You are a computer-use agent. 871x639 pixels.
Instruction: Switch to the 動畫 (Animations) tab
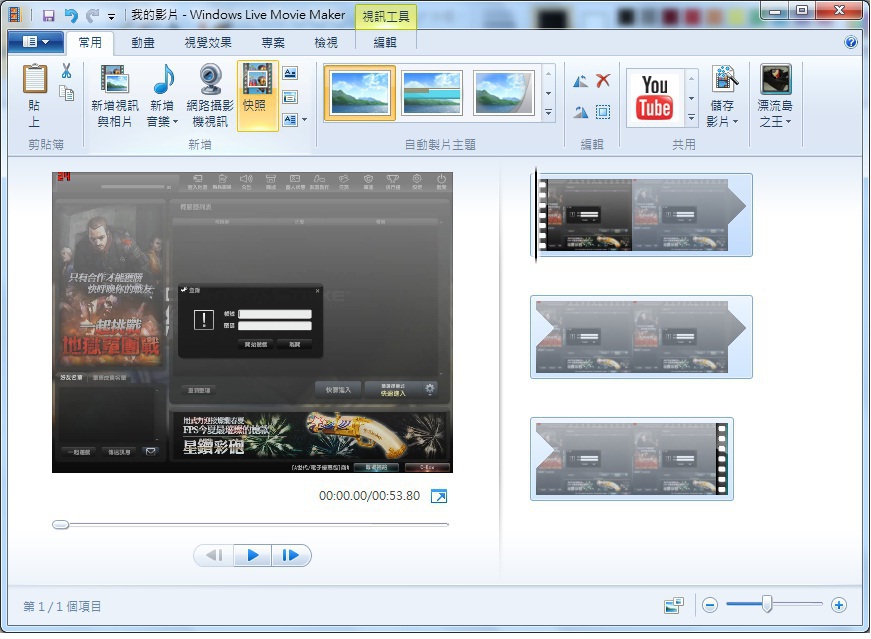(x=143, y=43)
